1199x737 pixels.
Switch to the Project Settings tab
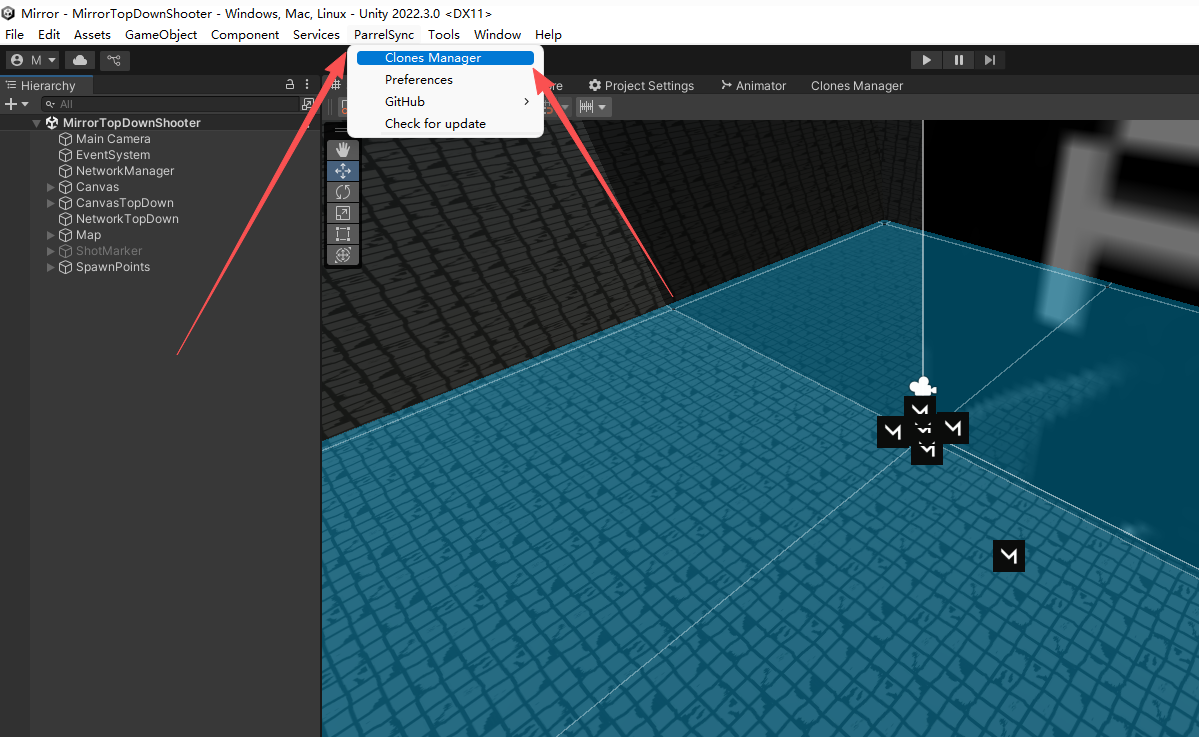pos(641,86)
